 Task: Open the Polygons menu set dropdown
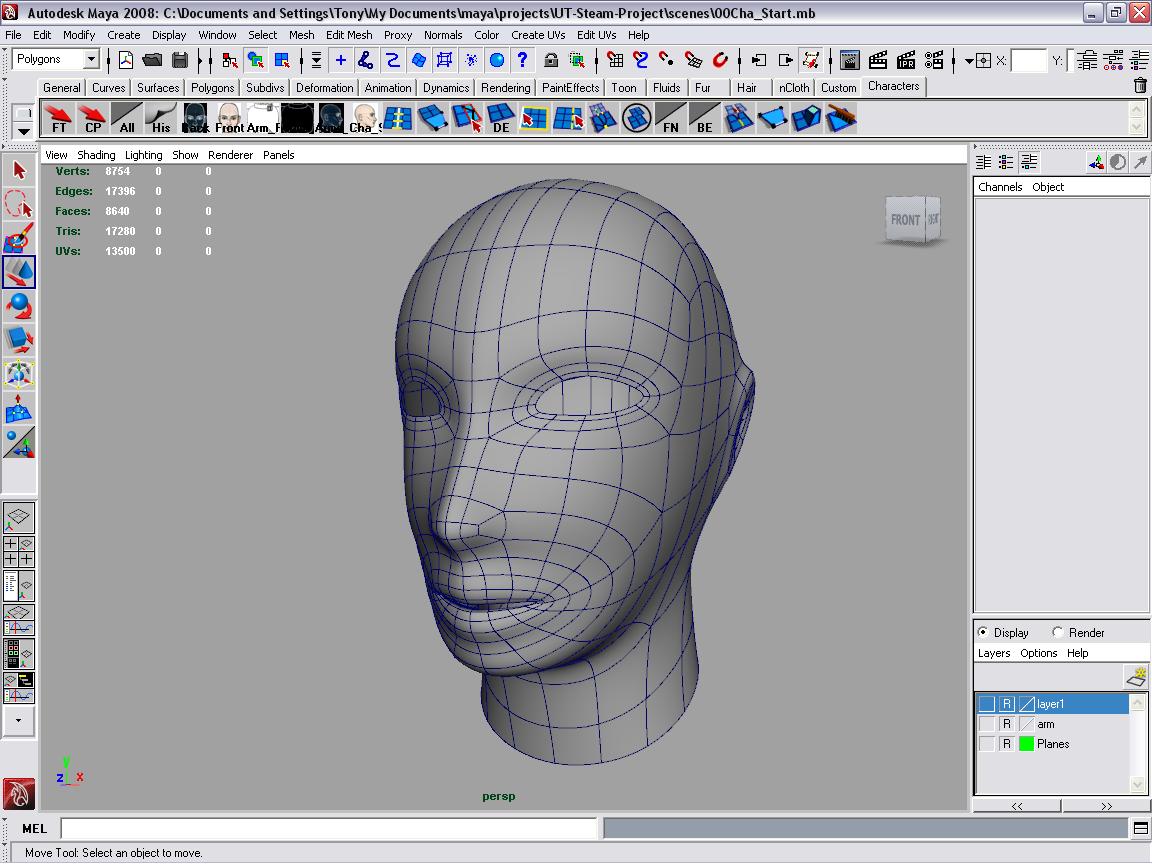pyautogui.click(x=91, y=60)
